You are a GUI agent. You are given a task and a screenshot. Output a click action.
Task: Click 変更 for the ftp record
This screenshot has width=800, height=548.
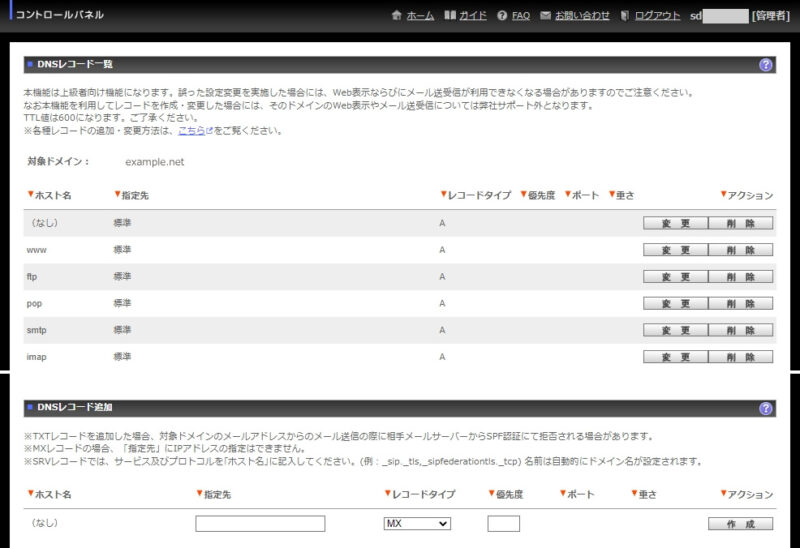click(x=675, y=277)
